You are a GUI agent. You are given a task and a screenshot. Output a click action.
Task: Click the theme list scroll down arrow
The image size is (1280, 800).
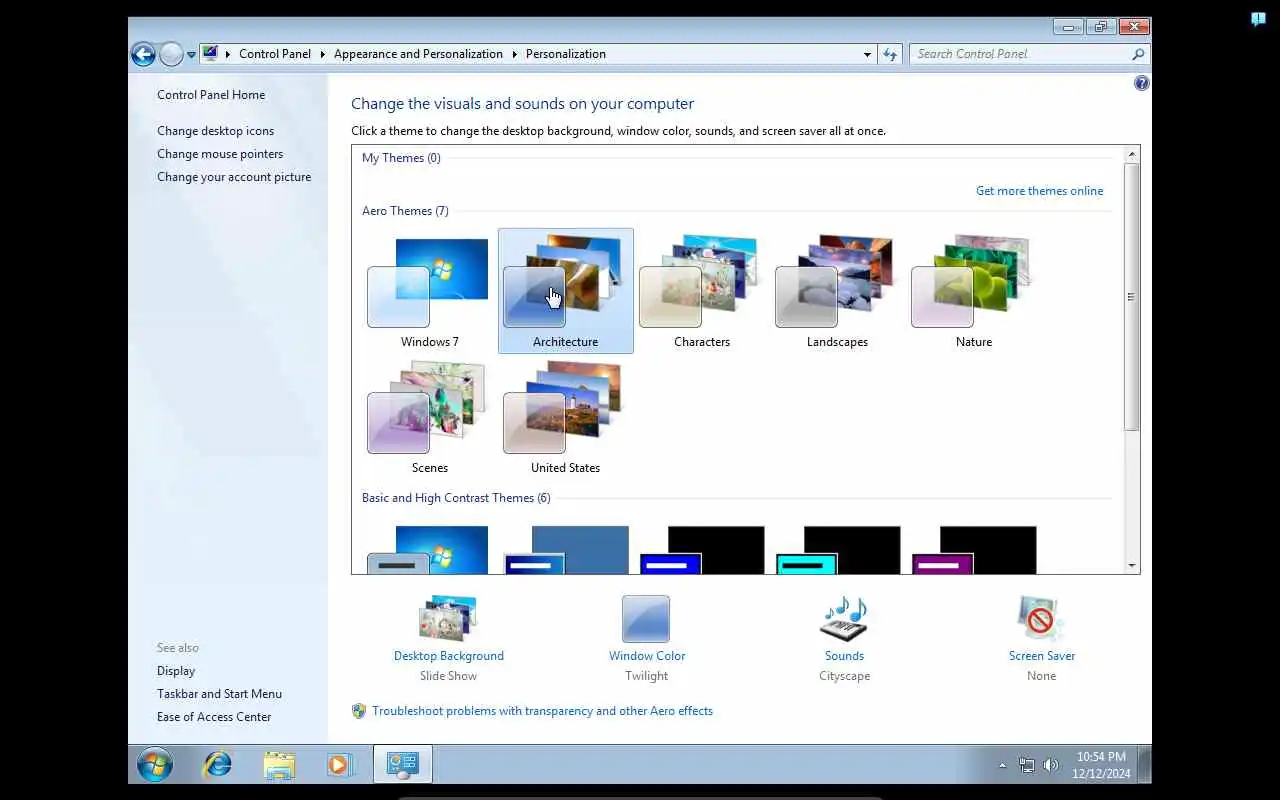(x=1132, y=566)
